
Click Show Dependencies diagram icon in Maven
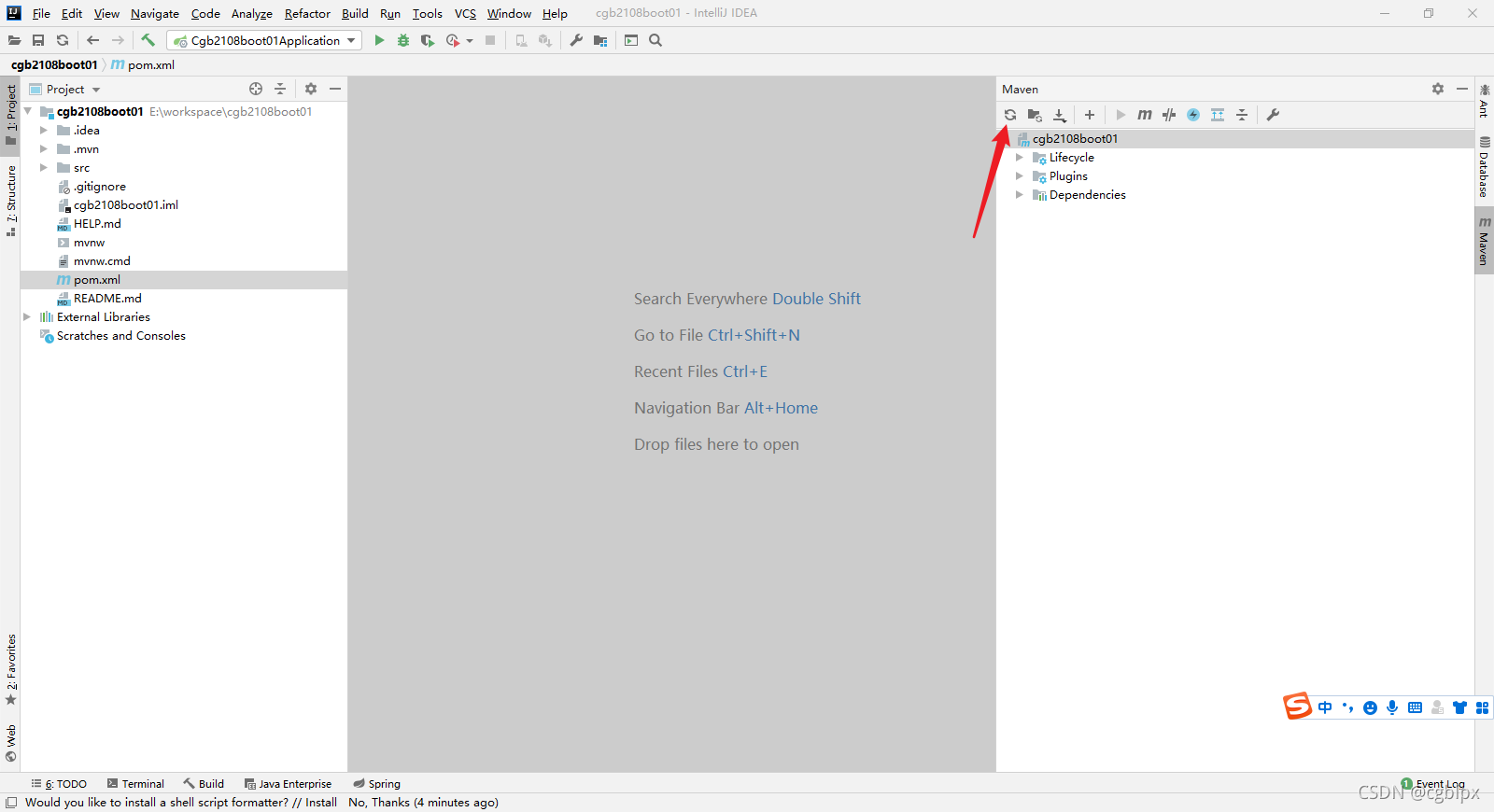pyautogui.click(x=1218, y=115)
